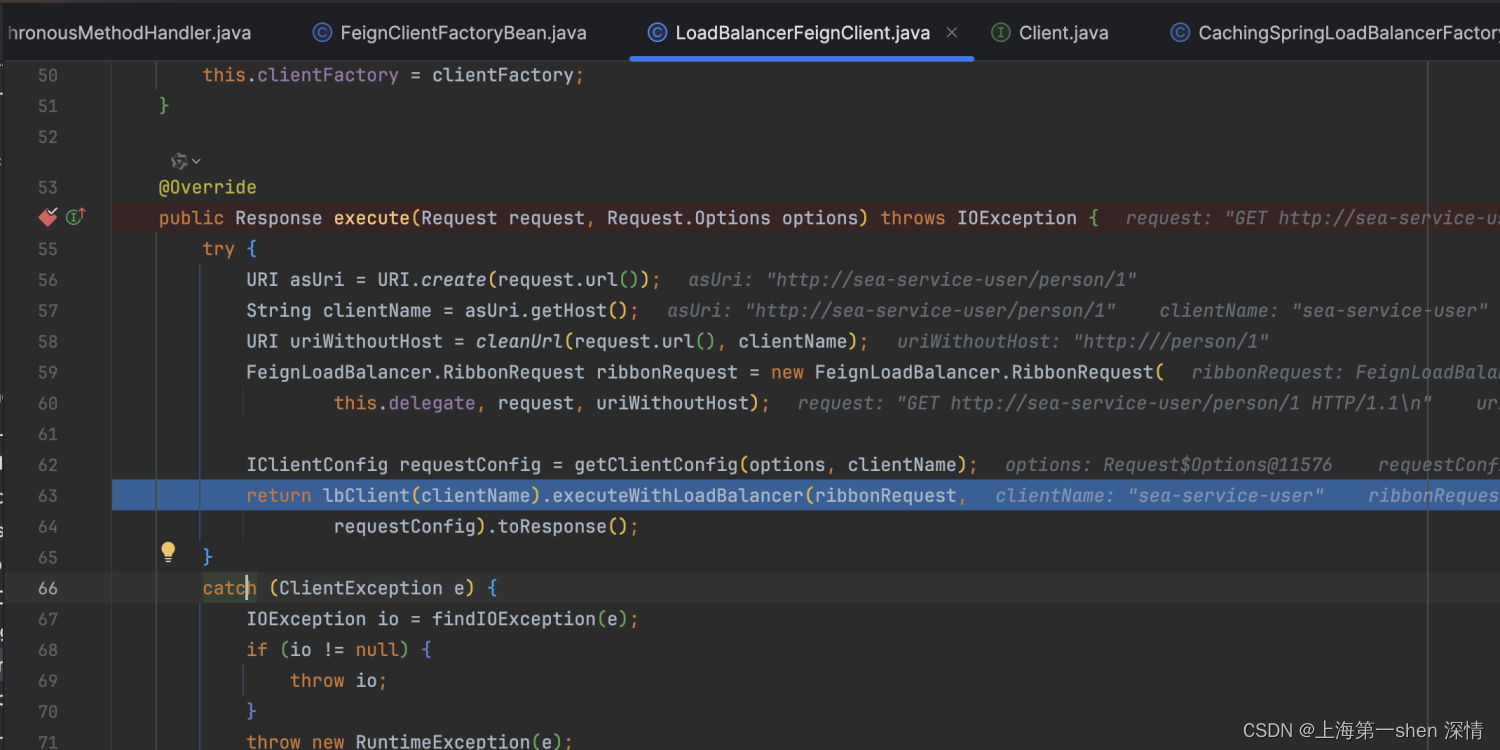Screen dimensions: 1500x750
Task: Click the class icon on the FeignClientFactoryBean.java tab
Action: click(322, 33)
